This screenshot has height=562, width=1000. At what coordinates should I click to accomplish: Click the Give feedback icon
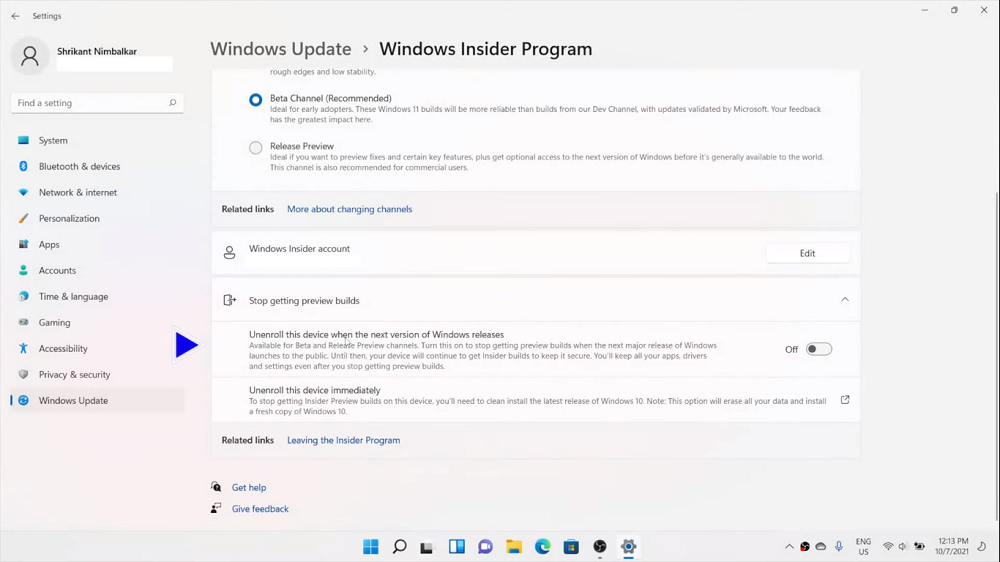pos(216,508)
